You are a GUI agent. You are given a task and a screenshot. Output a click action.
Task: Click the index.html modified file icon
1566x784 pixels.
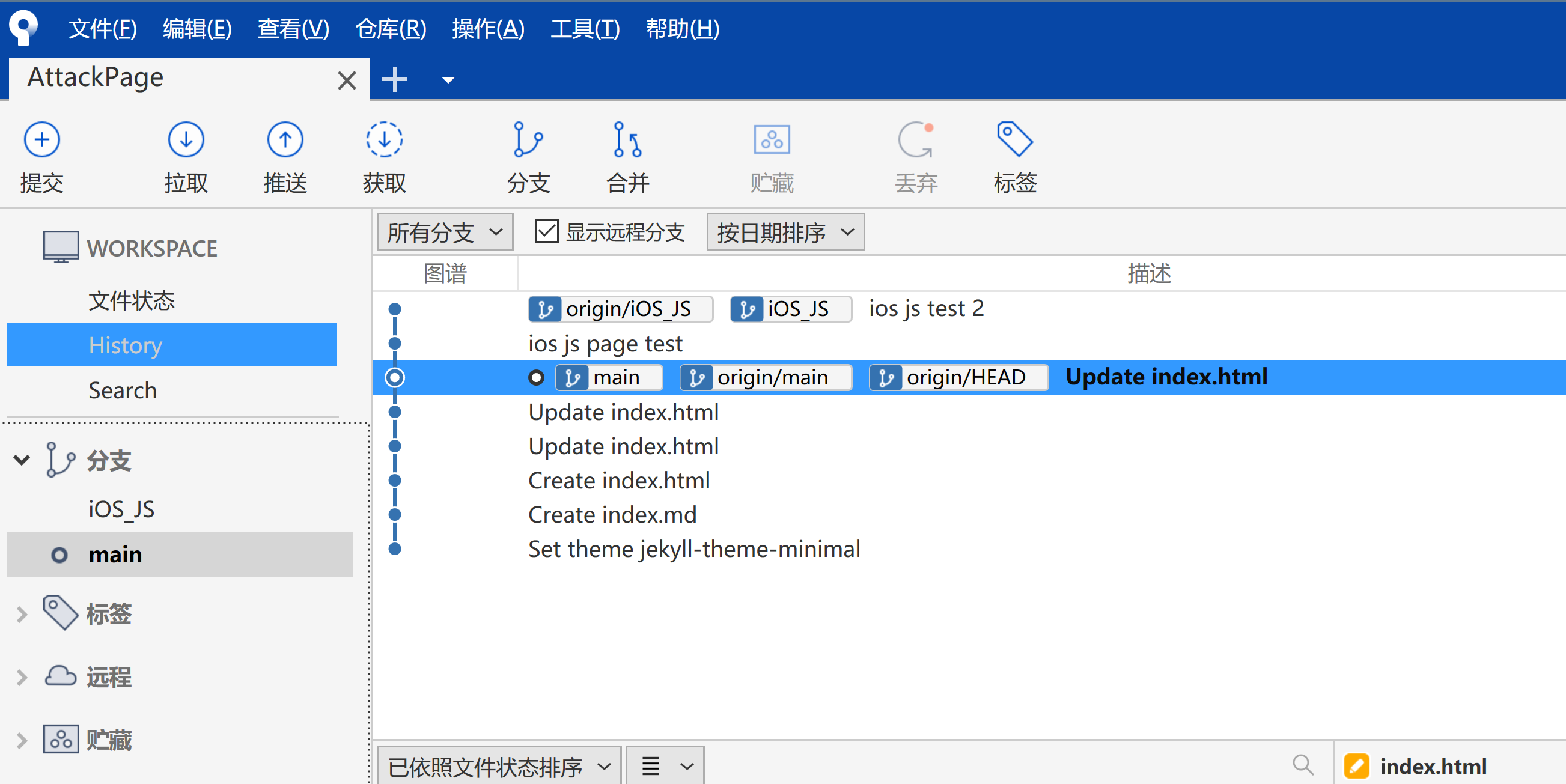[x=1356, y=766]
